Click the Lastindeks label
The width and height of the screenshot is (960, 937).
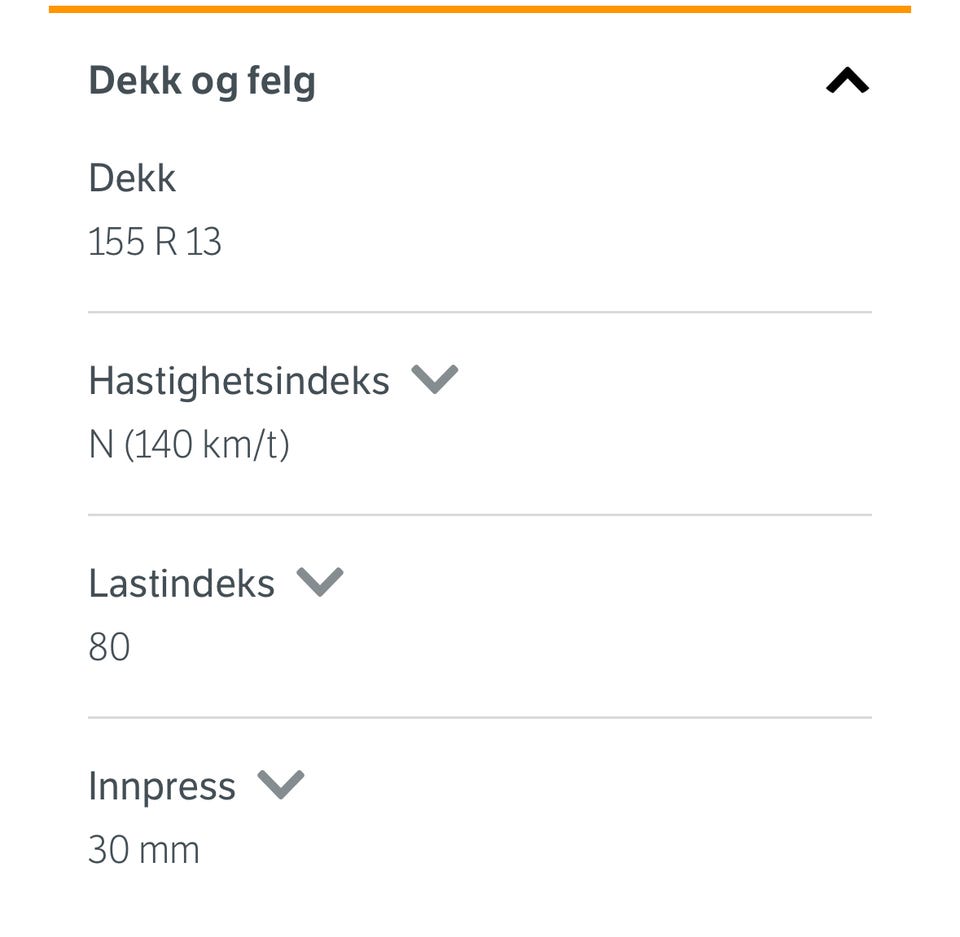point(181,583)
